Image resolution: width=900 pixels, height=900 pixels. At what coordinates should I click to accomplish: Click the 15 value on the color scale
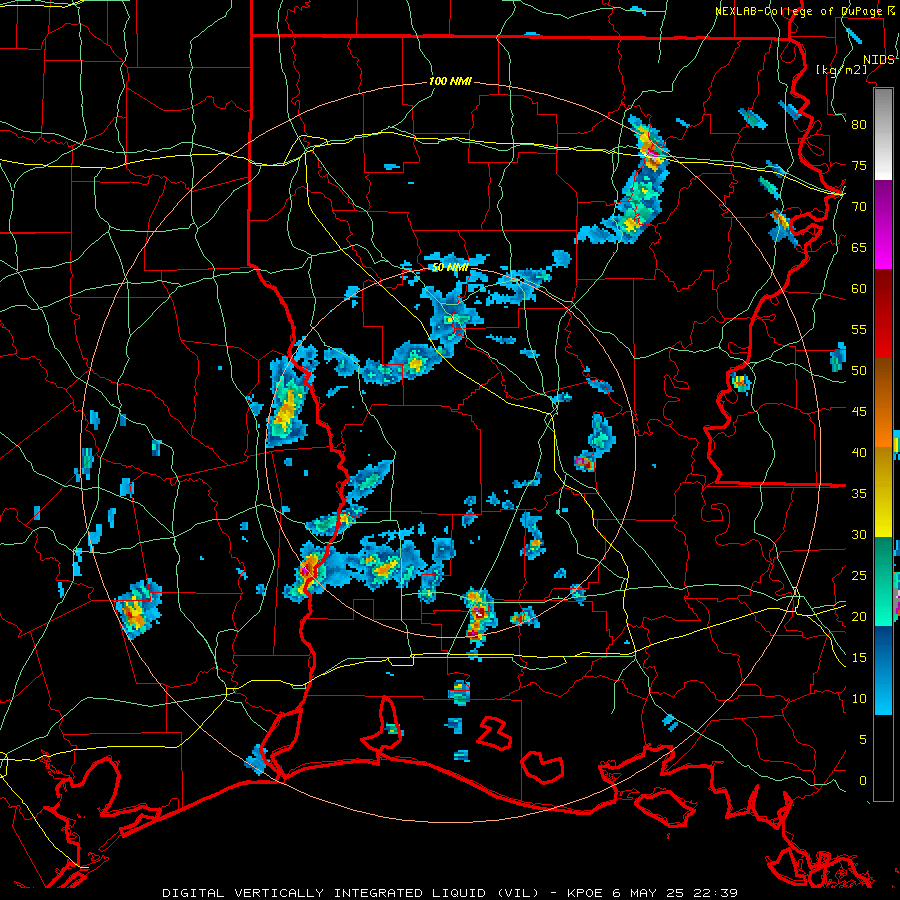pos(859,658)
